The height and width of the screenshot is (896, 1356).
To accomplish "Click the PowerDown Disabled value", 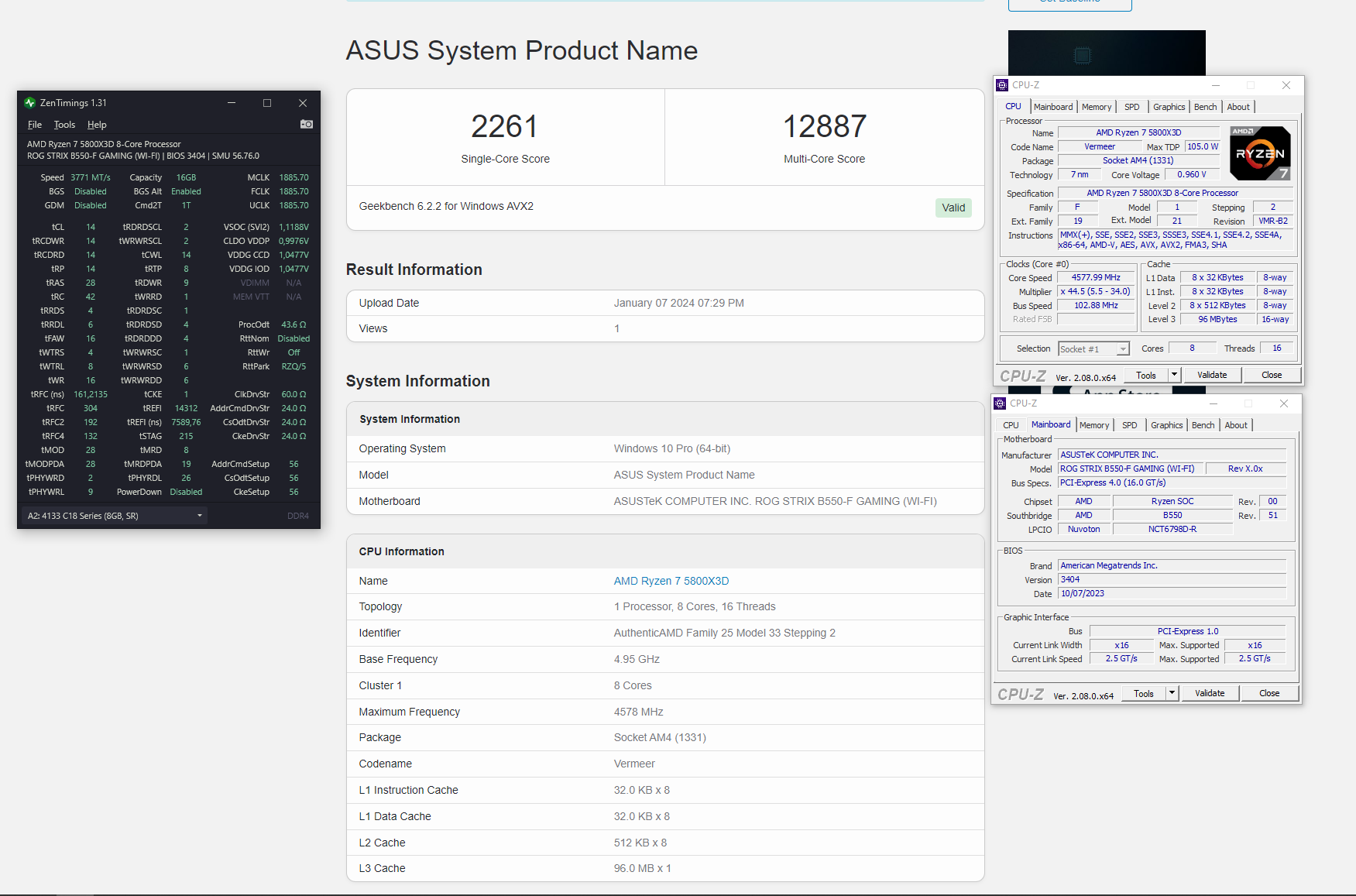I will [186, 492].
